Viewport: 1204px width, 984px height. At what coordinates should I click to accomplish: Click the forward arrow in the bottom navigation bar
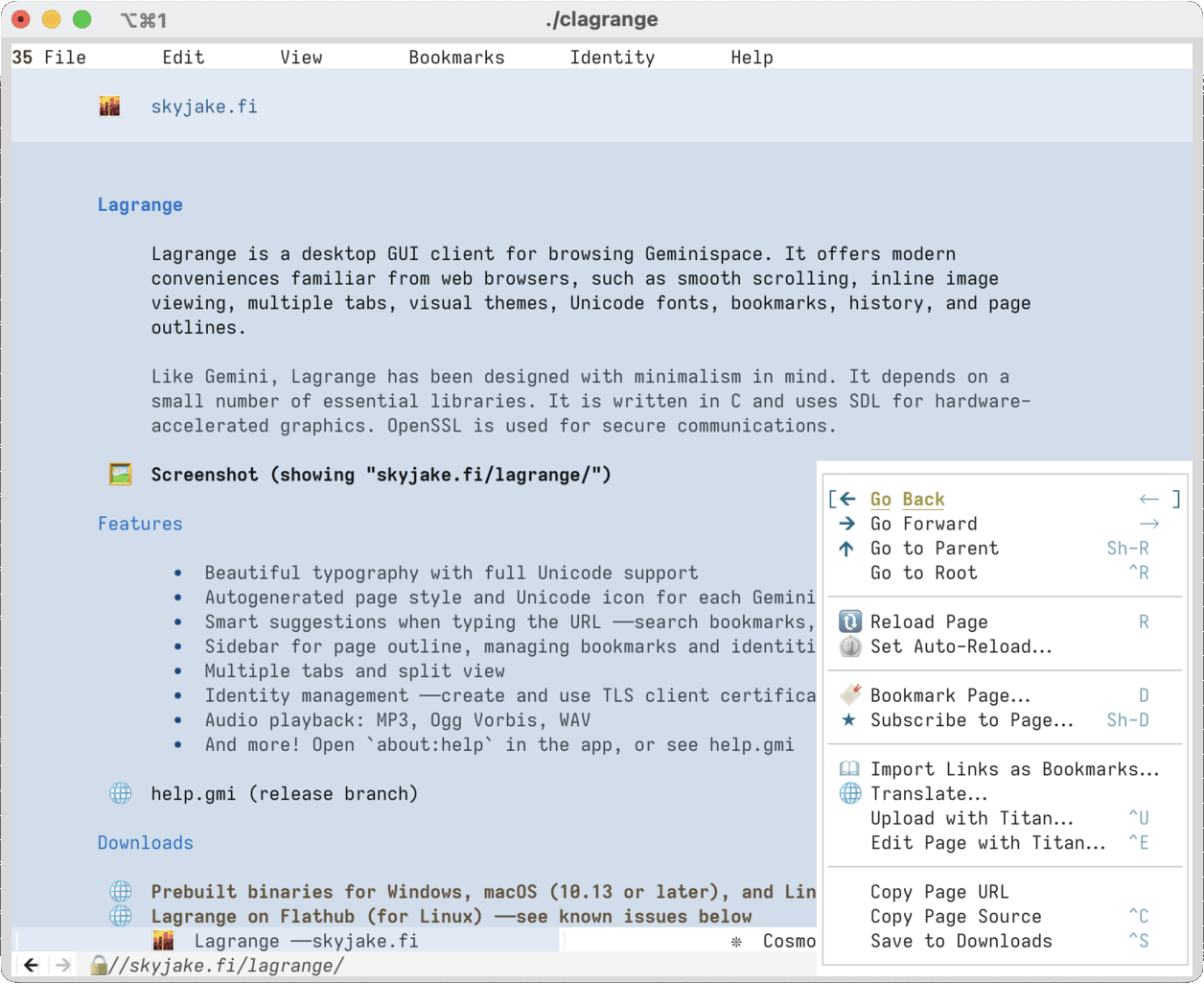pyautogui.click(x=63, y=965)
